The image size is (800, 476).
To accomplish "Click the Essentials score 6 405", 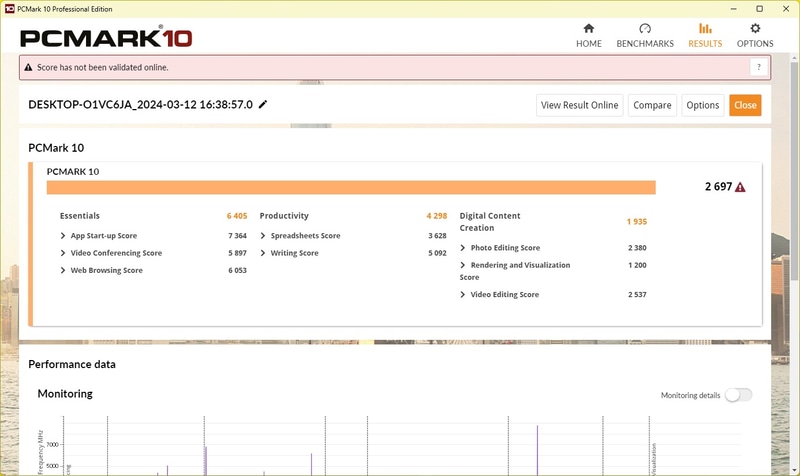I will [237, 216].
